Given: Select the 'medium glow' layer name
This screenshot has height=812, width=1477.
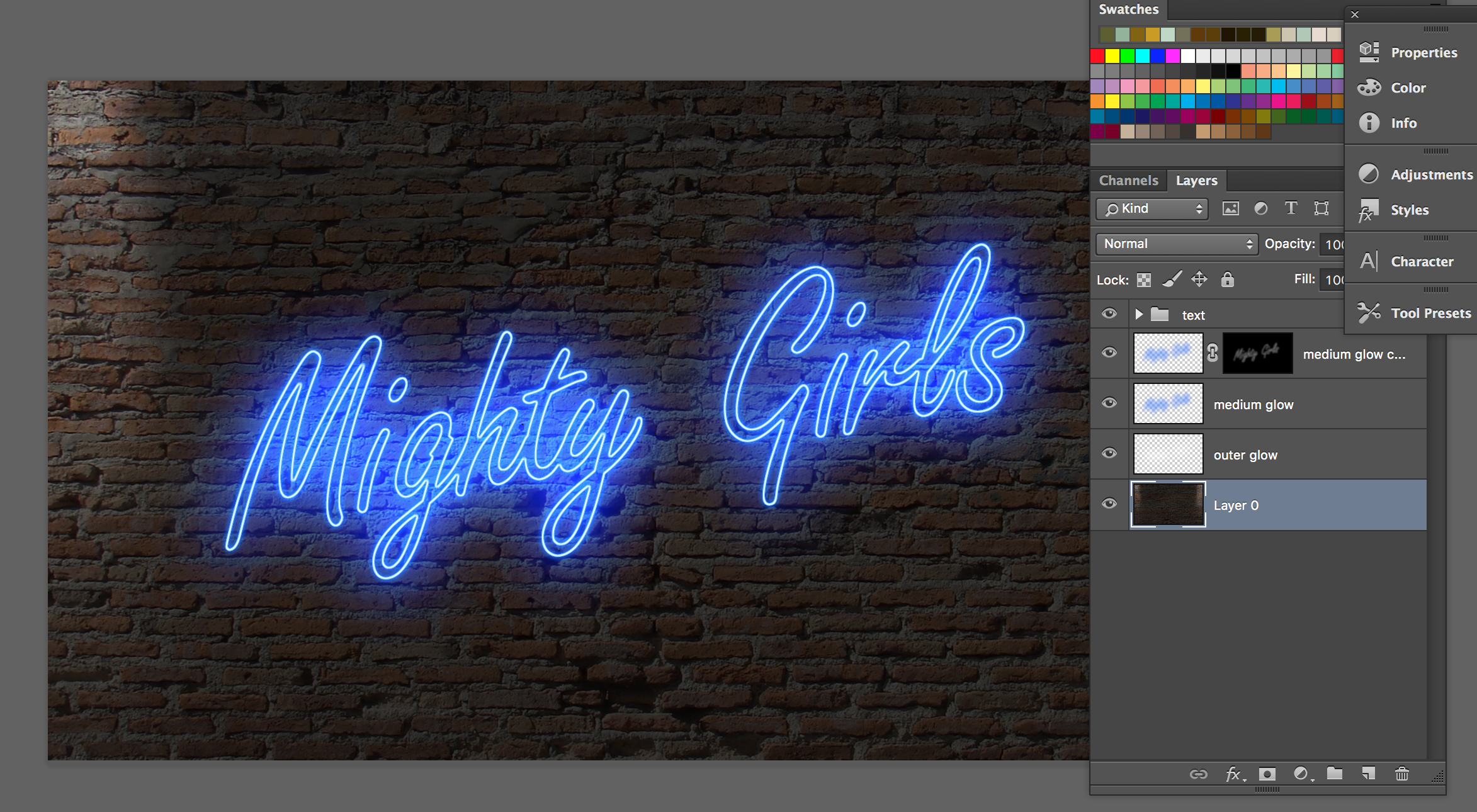Looking at the screenshot, I should coord(1253,405).
